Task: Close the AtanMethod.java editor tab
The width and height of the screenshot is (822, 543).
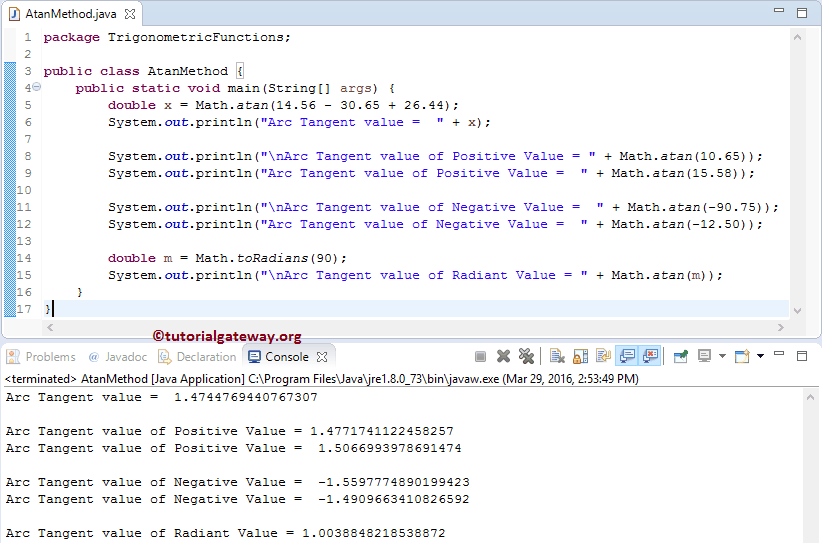Action: [129, 14]
